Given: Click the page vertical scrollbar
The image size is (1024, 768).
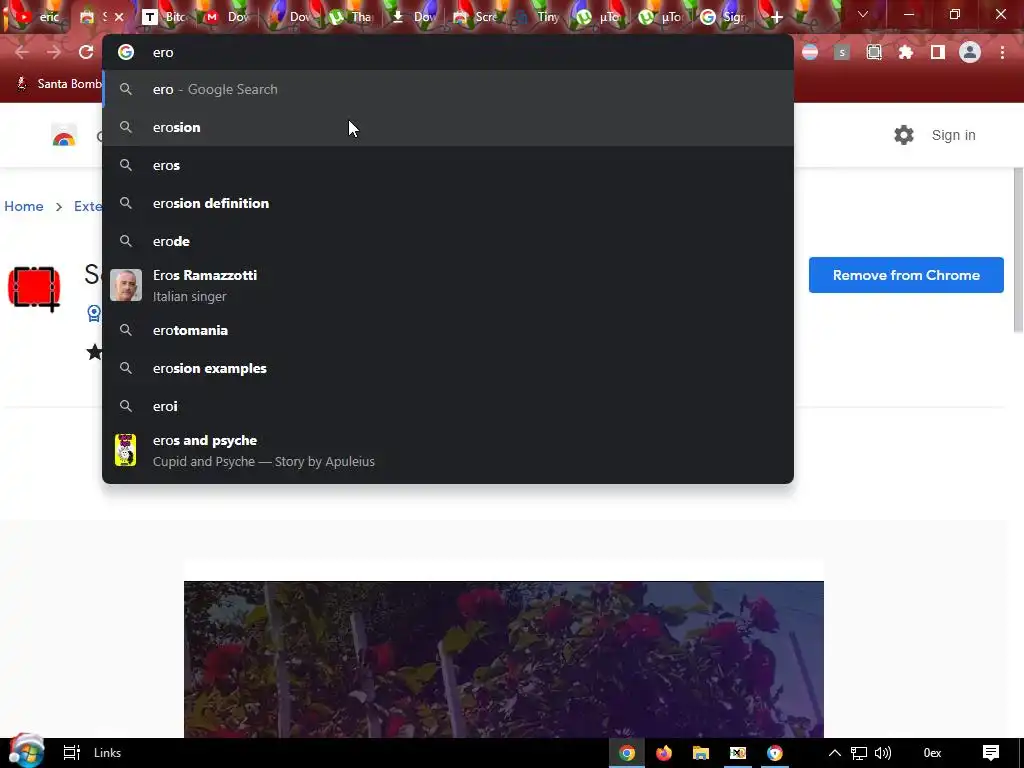Looking at the screenshot, I should point(1018,250).
